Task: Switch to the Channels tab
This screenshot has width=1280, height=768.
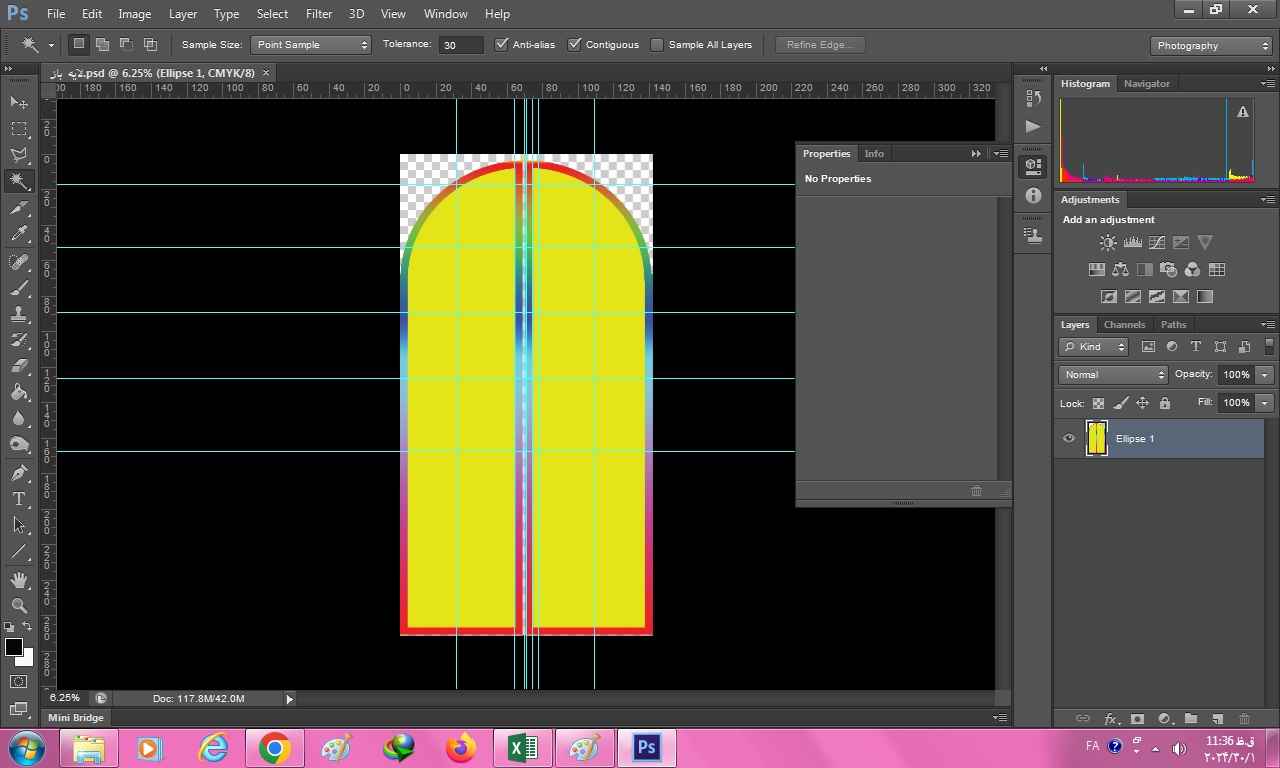Action: (x=1124, y=325)
